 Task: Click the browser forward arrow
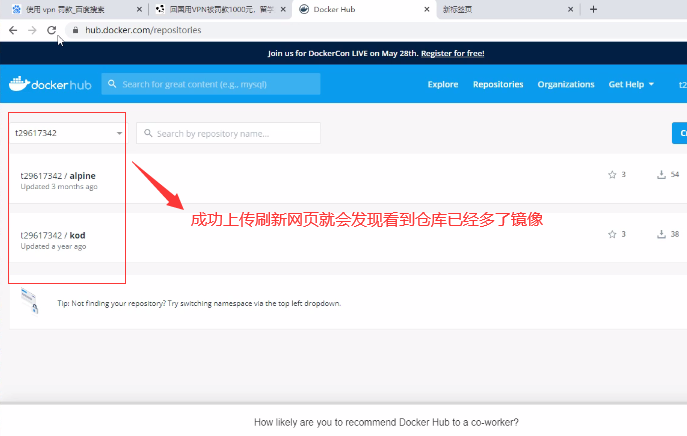pos(32,30)
